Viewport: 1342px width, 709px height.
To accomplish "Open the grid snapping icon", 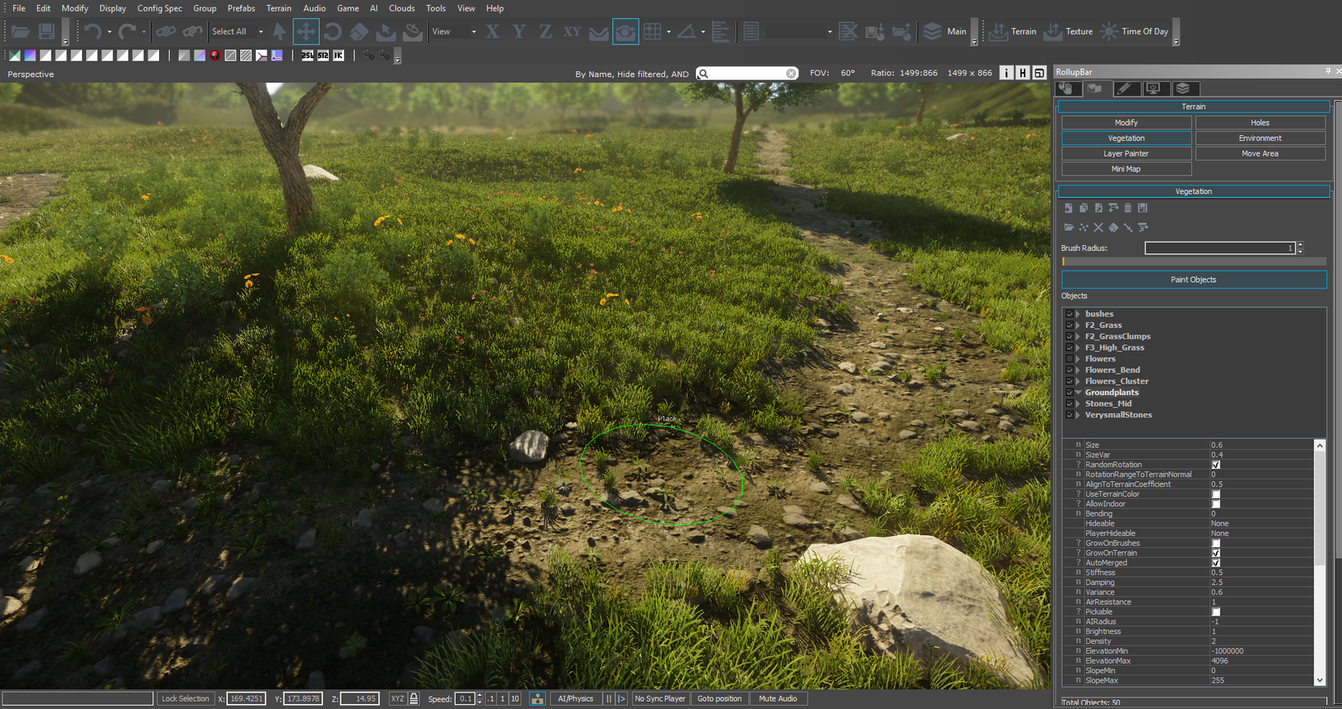I will coord(652,31).
